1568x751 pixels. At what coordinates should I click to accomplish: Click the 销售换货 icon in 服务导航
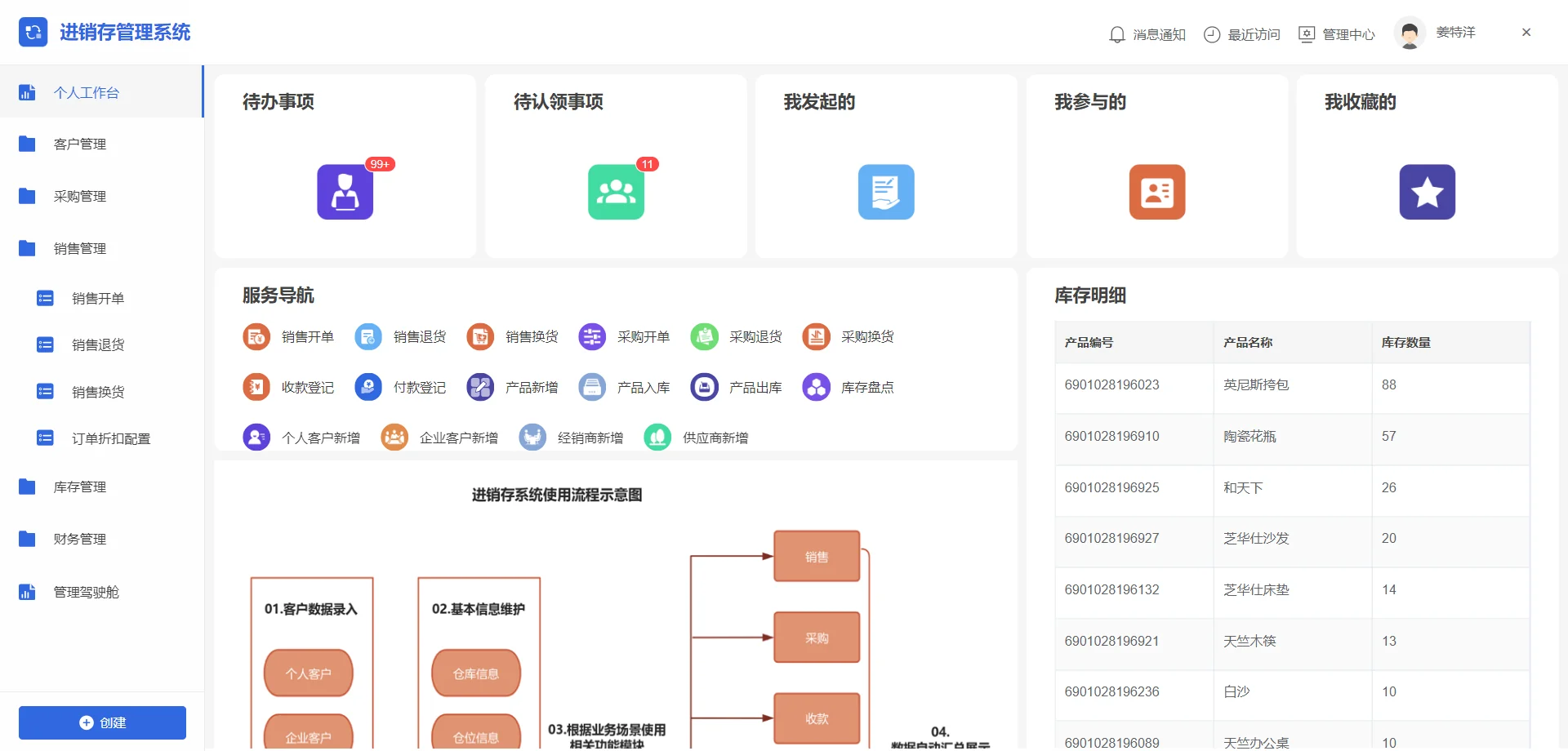480,336
